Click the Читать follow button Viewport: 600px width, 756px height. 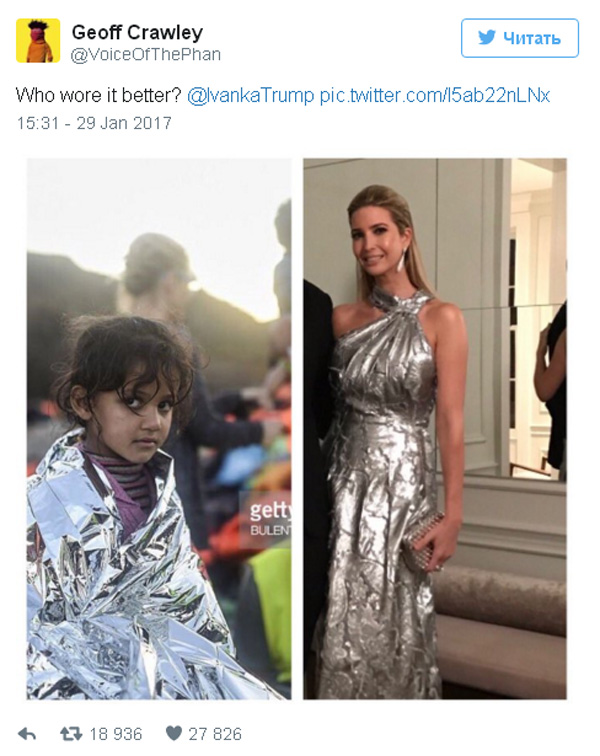[519, 38]
